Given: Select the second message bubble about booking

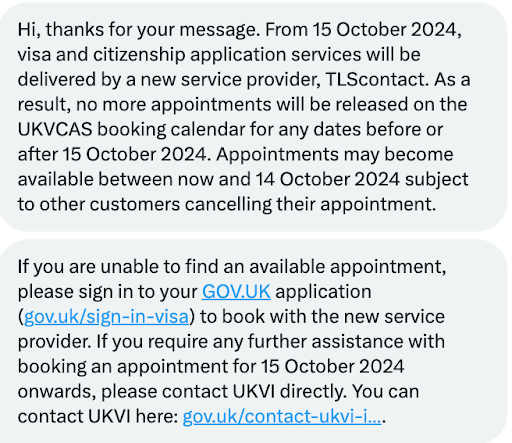Looking at the screenshot, I should pos(253,341).
